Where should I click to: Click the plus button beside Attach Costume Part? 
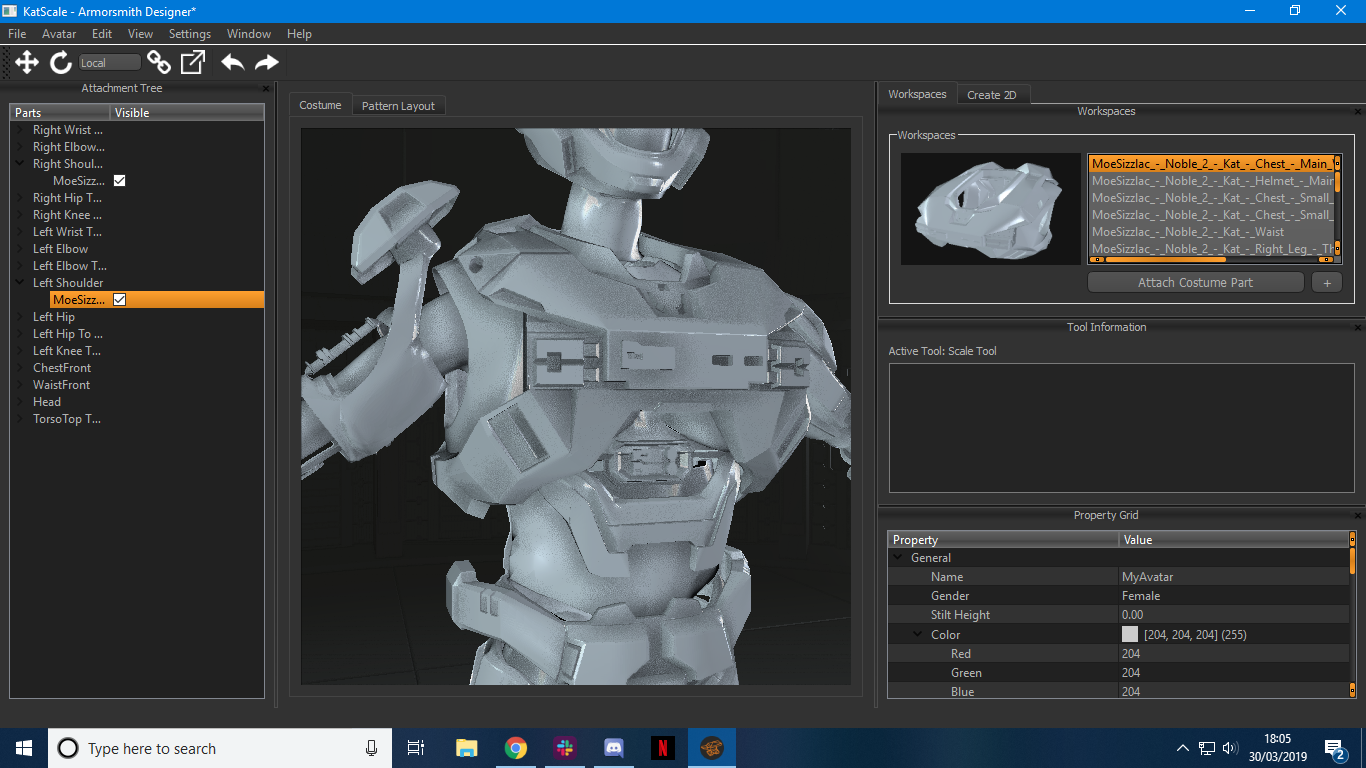tap(1326, 283)
